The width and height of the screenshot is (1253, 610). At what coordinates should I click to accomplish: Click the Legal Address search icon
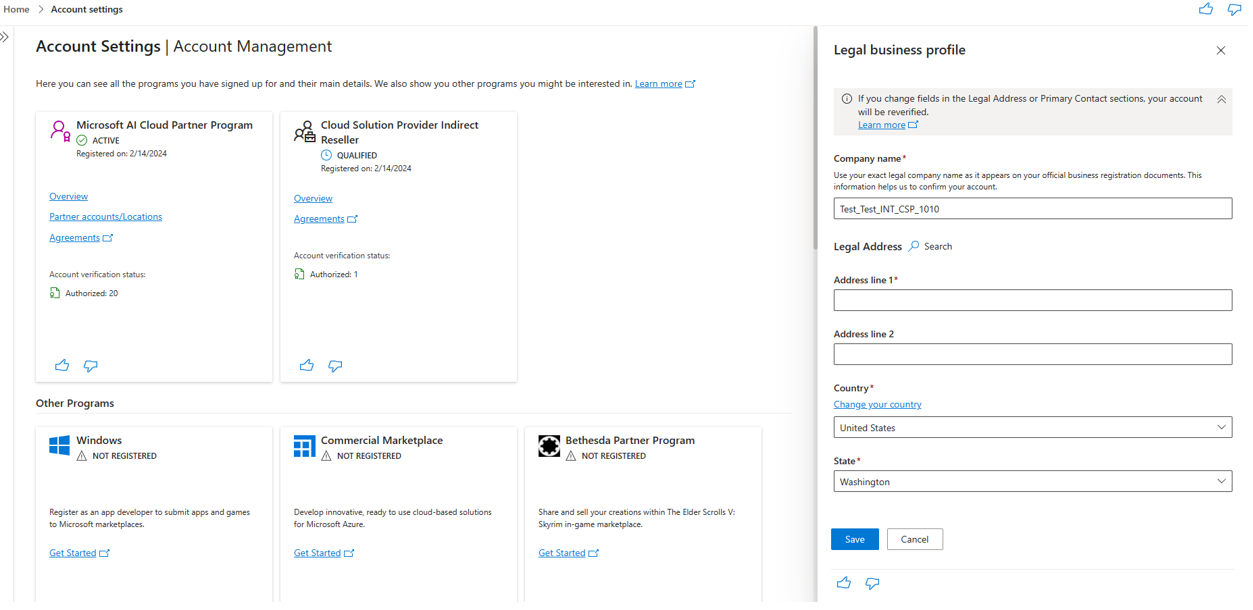point(914,246)
